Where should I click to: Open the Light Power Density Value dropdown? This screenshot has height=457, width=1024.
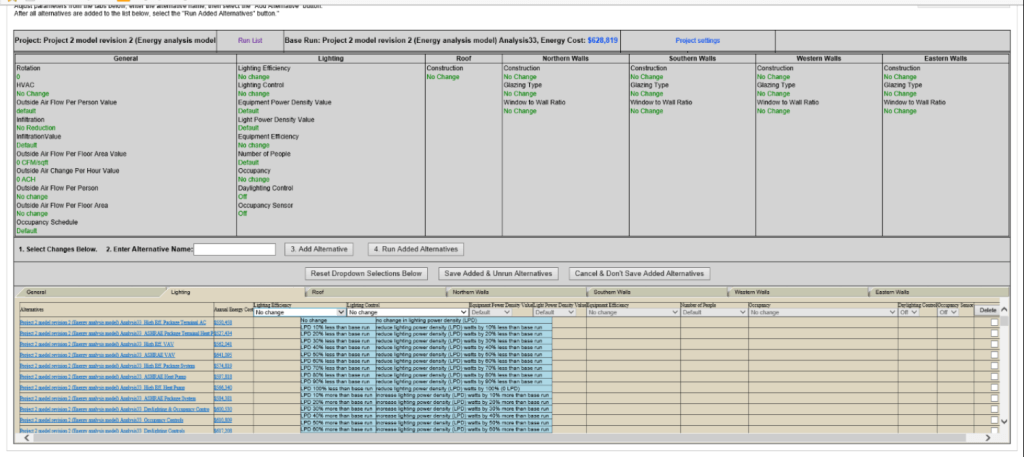pos(554,313)
